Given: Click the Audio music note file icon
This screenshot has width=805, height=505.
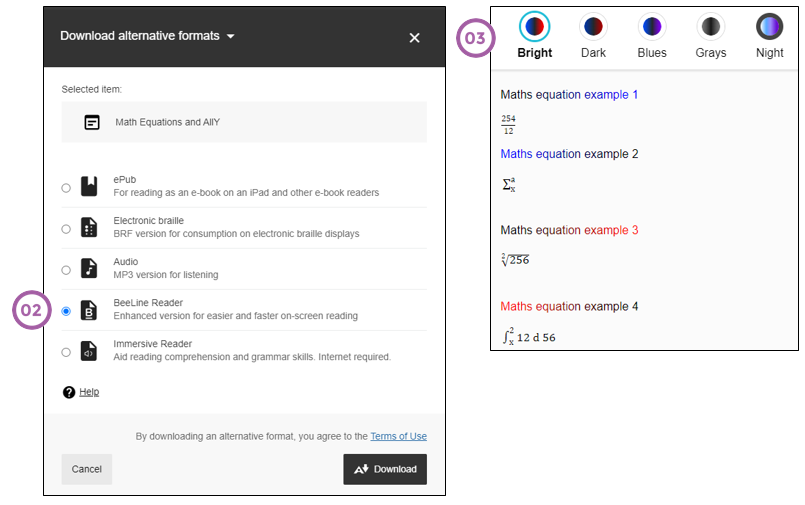Looking at the screenshot, I should pyautogui.click(x=89, y=268).
